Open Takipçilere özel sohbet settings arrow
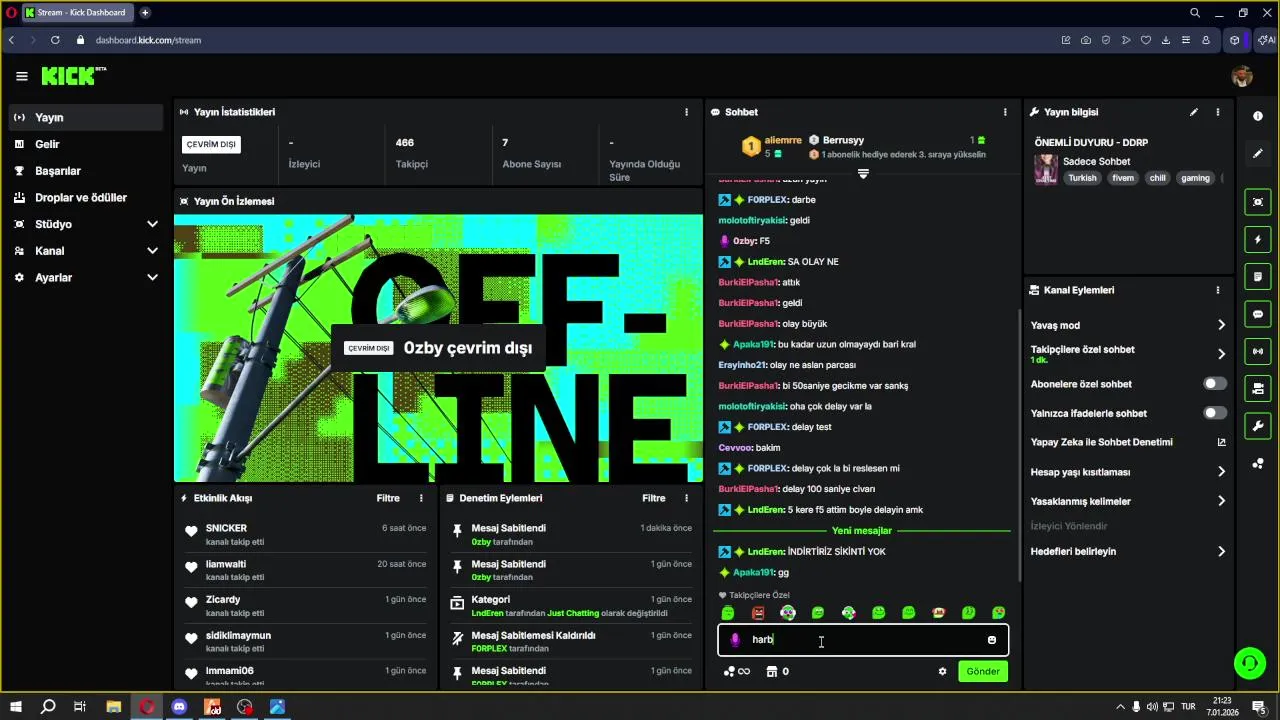 tap(1221, 354)
